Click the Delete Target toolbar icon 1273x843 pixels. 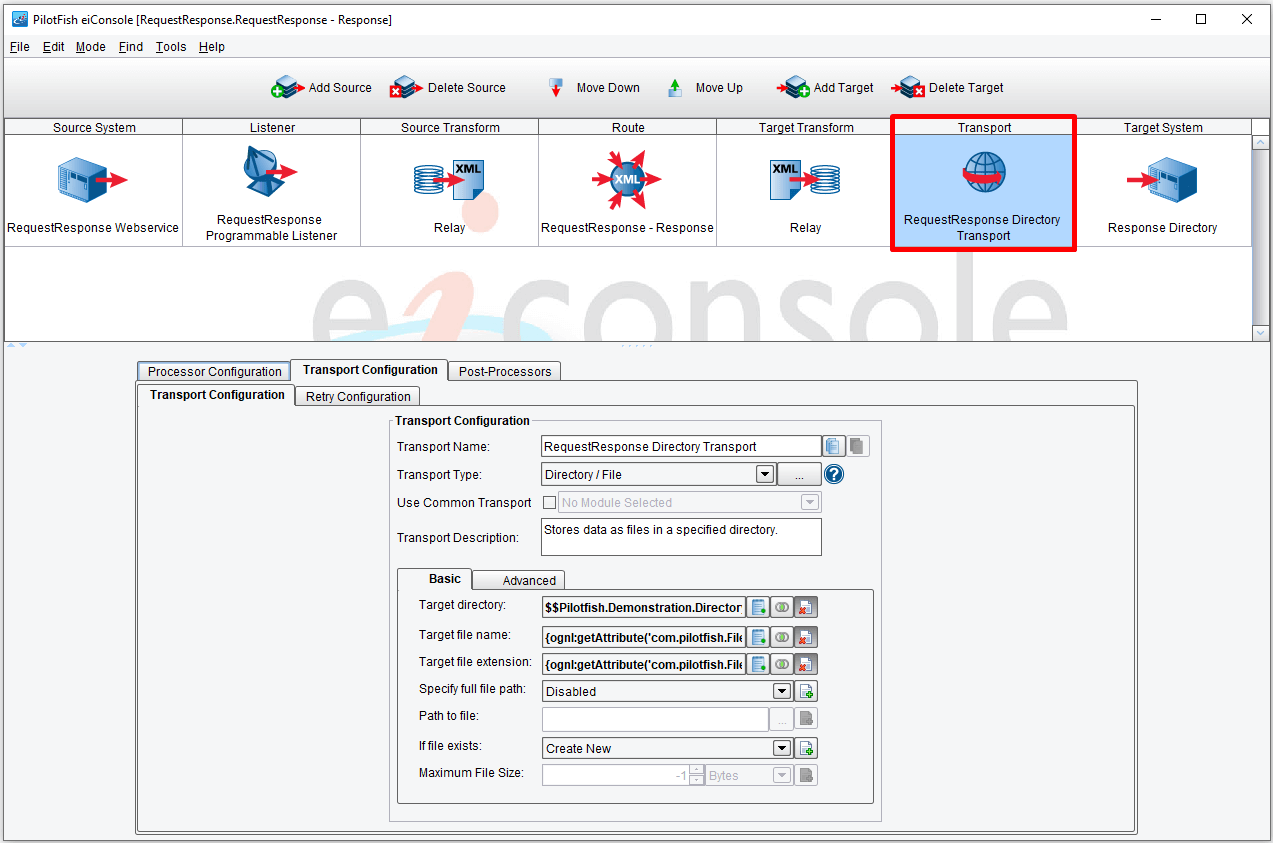pos(908,88)
